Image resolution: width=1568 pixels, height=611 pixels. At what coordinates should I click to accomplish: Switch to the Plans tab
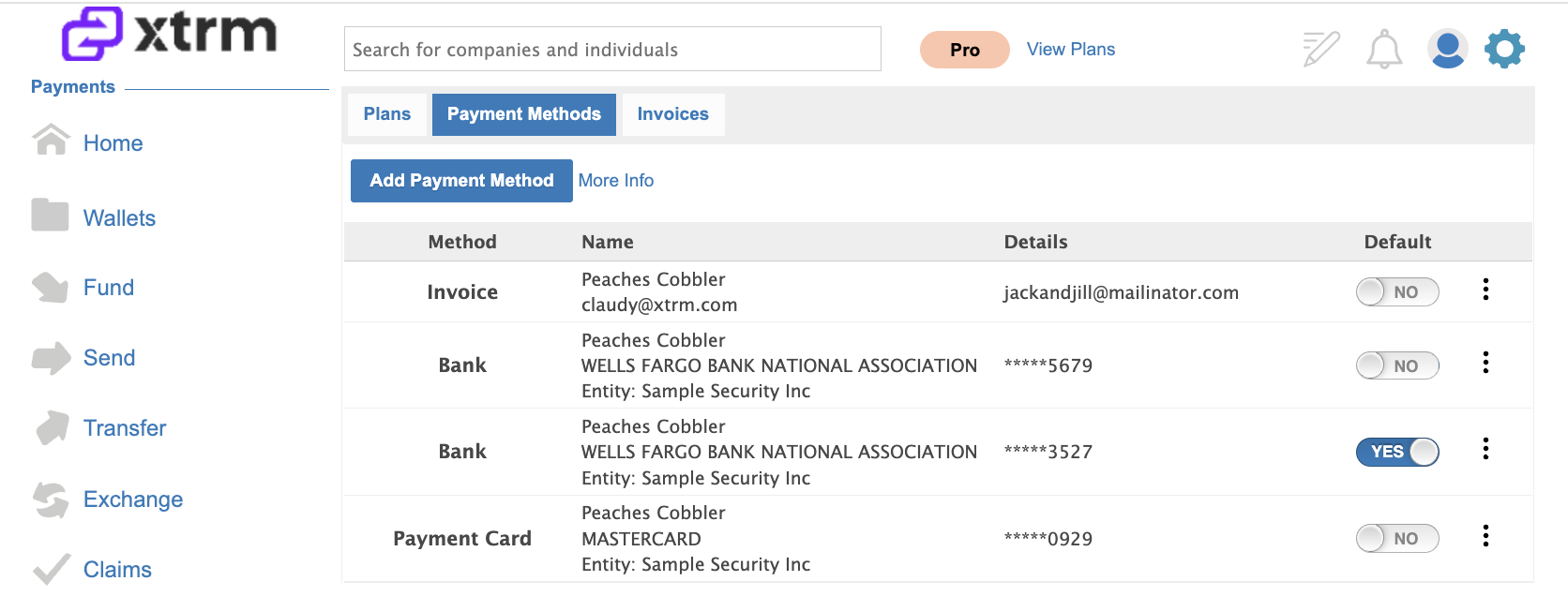point(387,114)
